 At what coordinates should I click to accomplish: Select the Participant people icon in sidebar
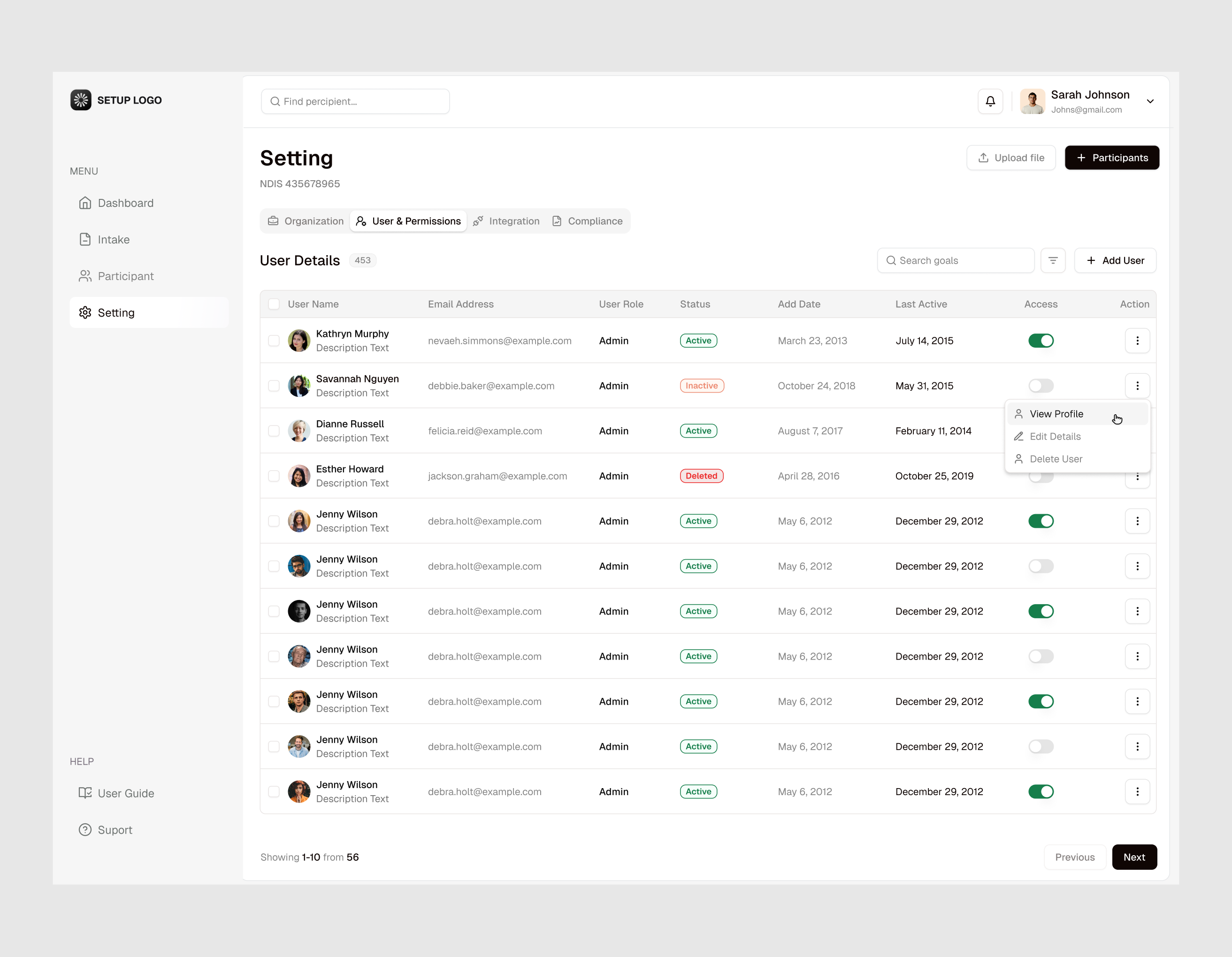click(85, 276)
